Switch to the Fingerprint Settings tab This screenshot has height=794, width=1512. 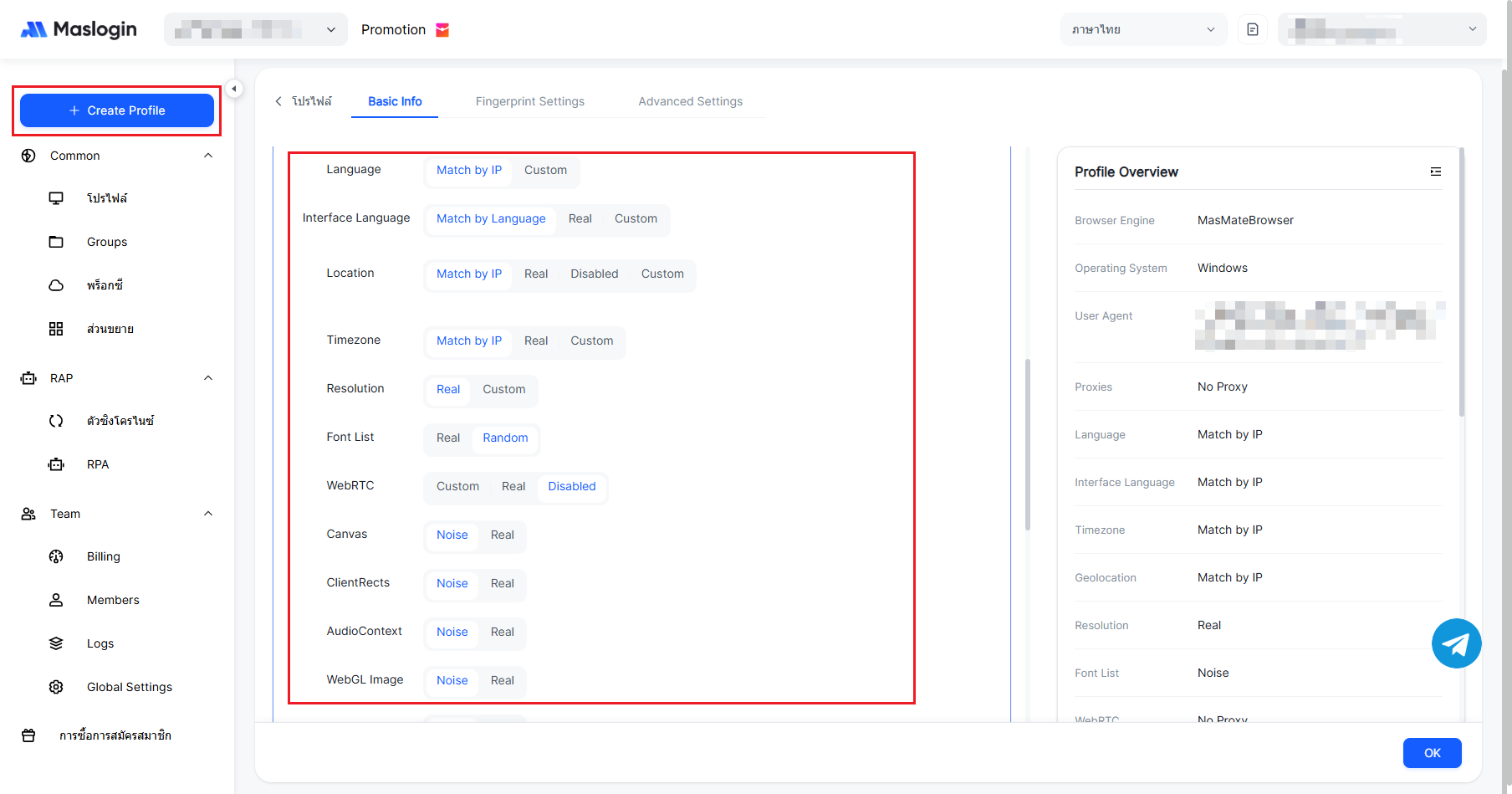(x=529, y=101)
